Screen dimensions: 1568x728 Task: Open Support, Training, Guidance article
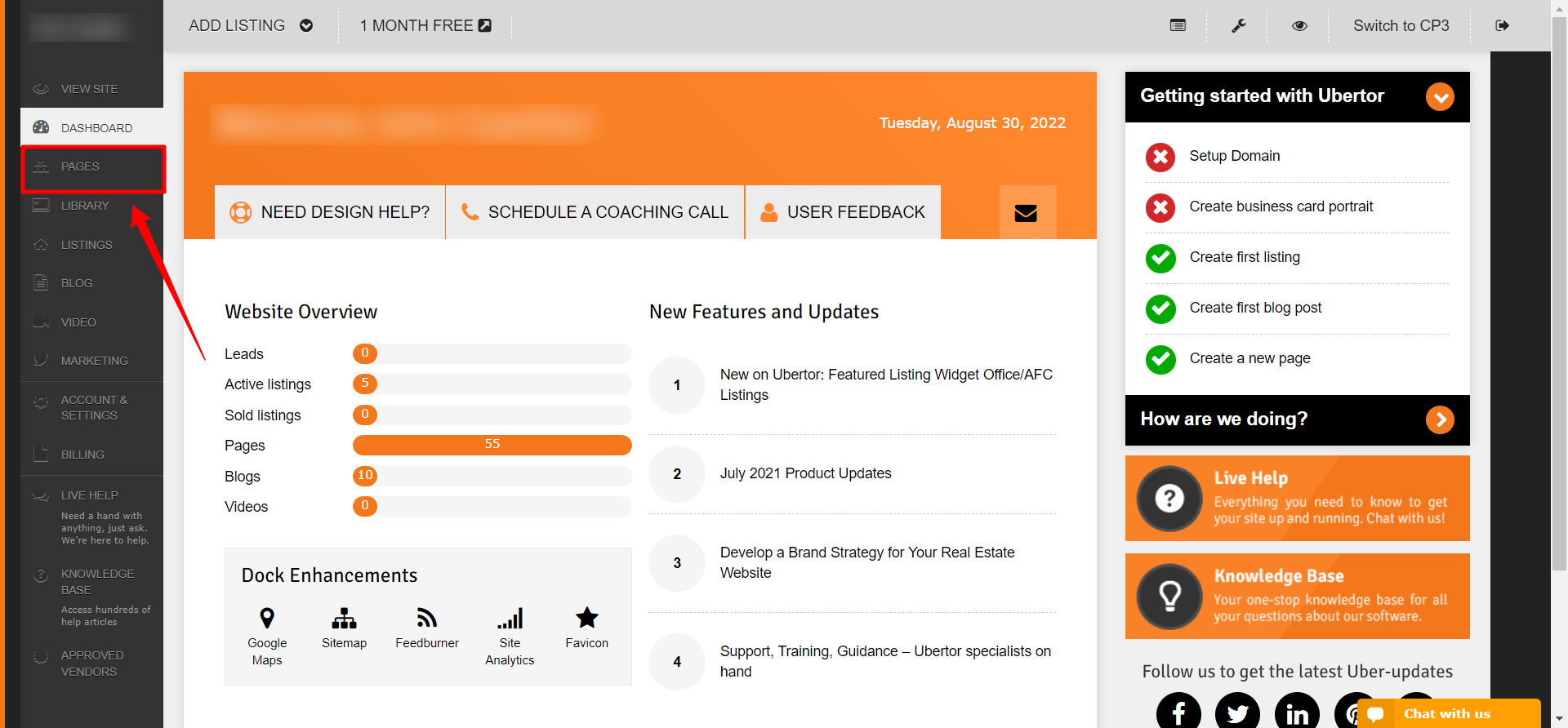click(885, 661)
